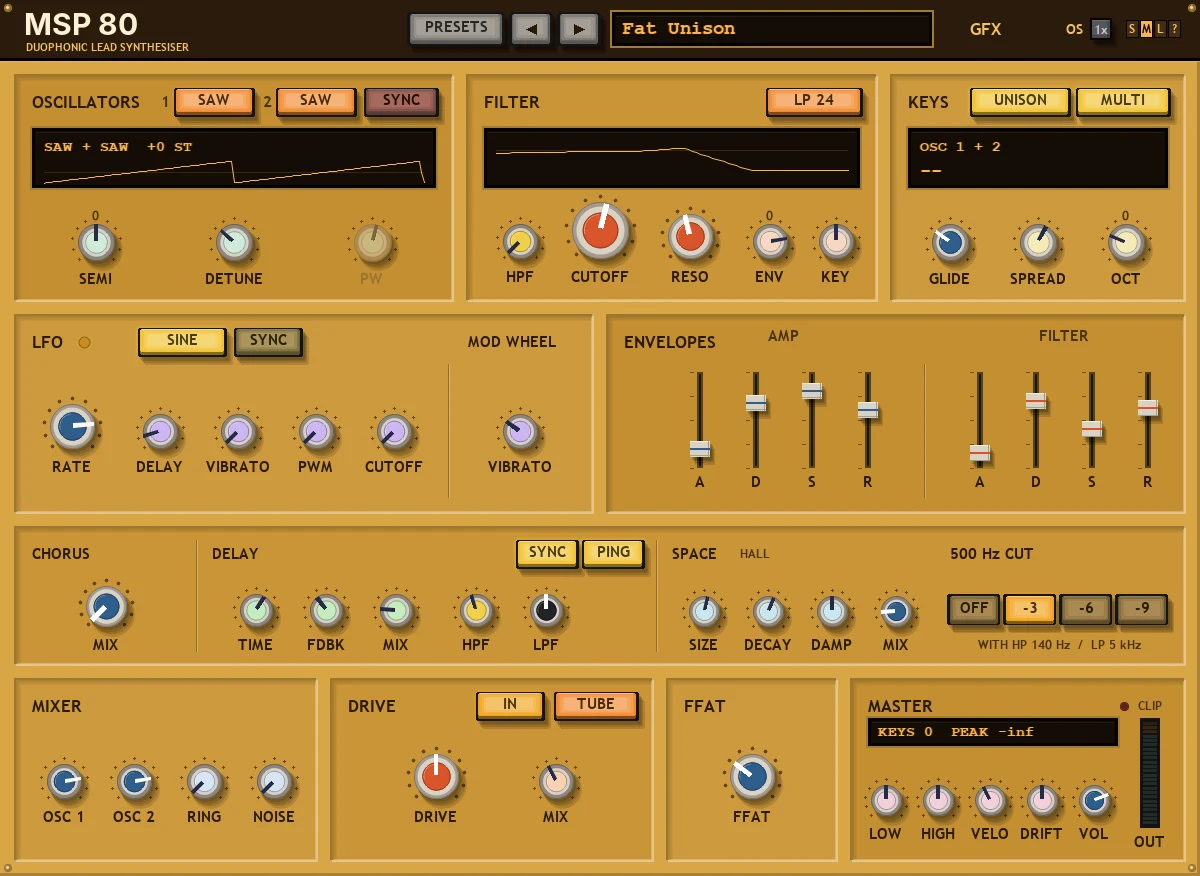Click the space DECAY knob

coord(768,611)
